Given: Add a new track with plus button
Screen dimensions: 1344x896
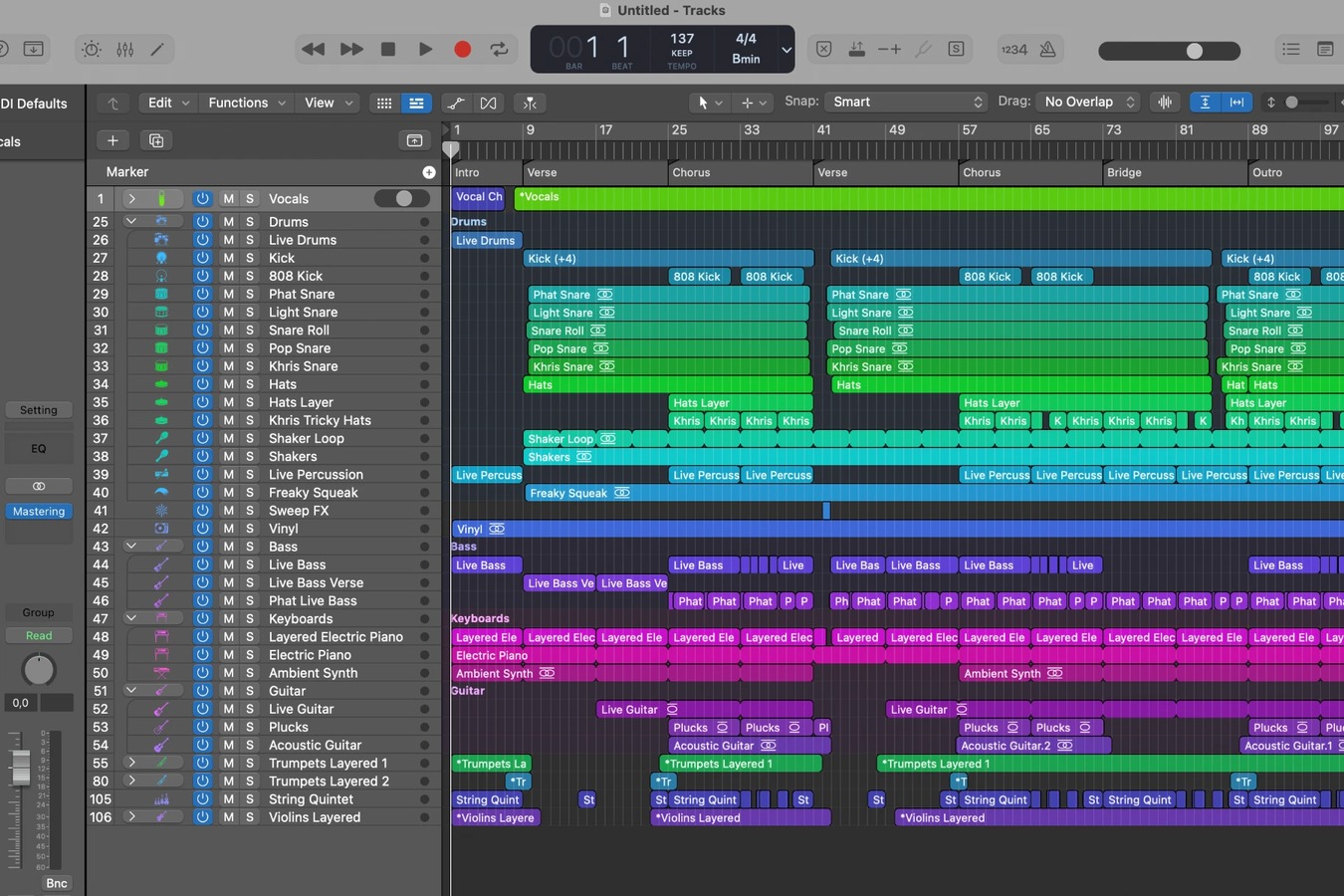Looking at the screenshot, I should point(112,140).
